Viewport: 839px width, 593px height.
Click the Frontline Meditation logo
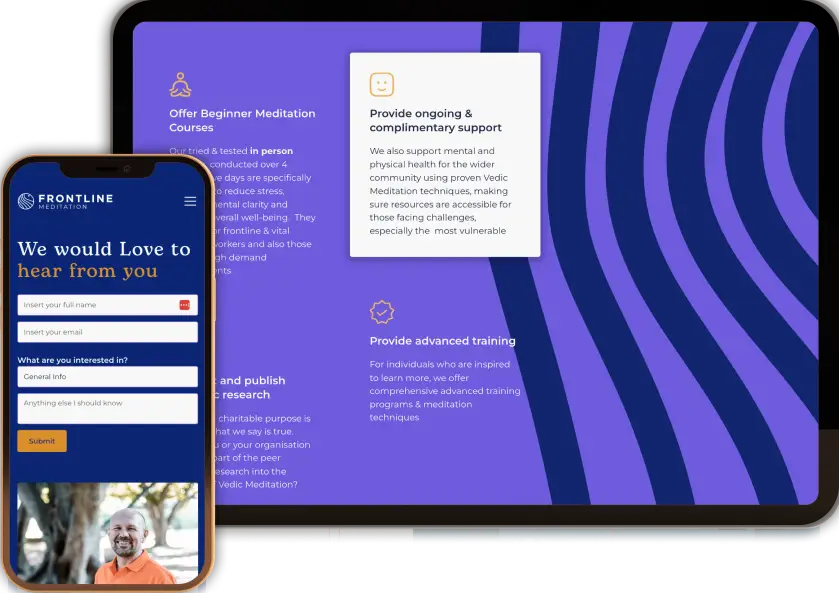click(66, 201)
